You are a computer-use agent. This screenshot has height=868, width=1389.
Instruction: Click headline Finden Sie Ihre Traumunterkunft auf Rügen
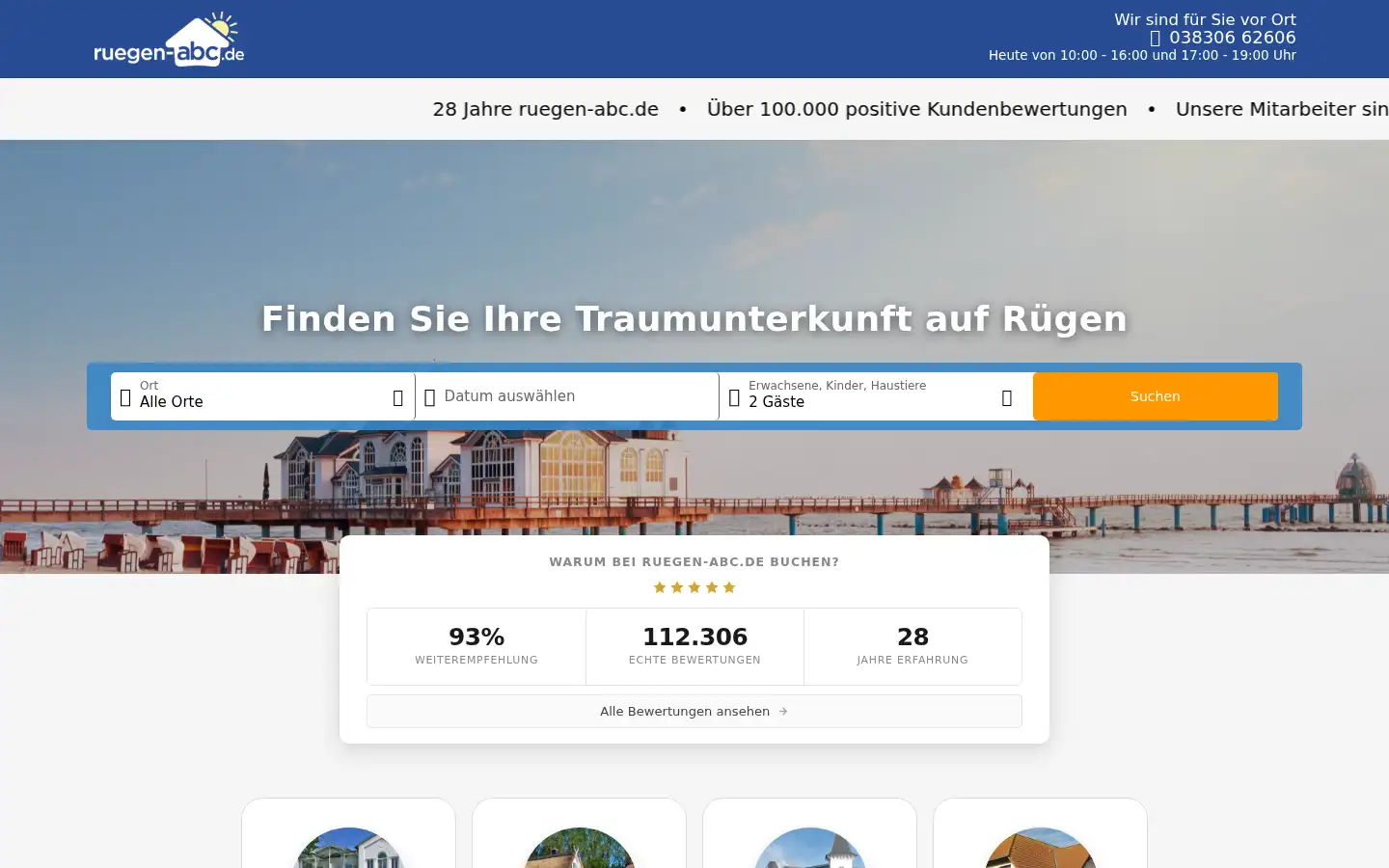(x=694, y=318)
